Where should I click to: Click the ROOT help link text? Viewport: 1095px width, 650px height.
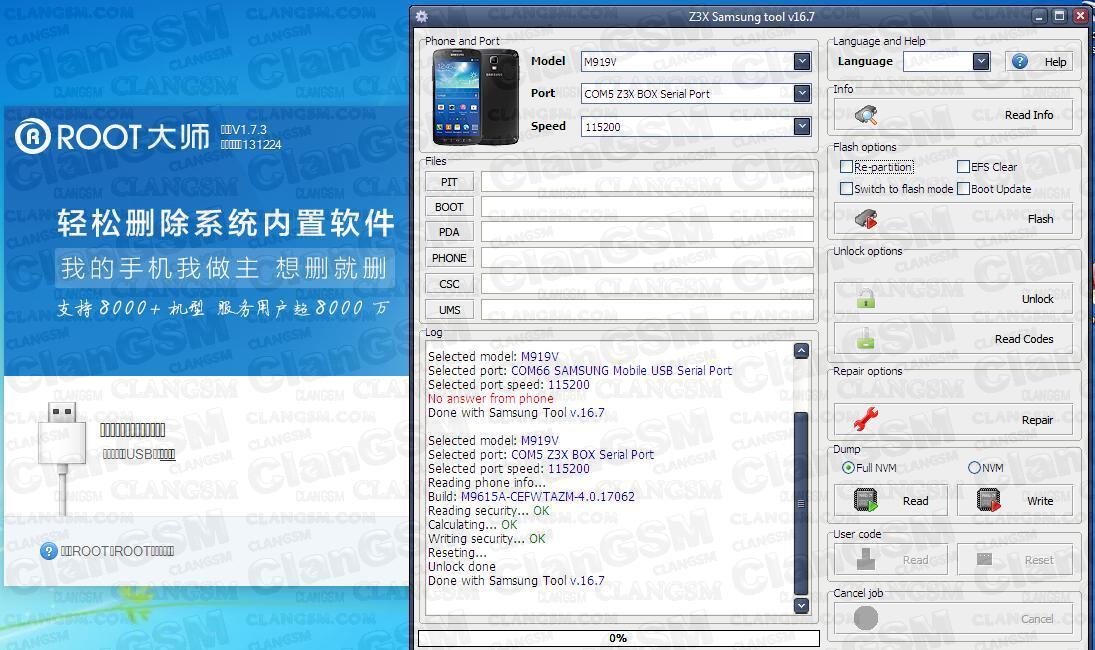(117, 552)
